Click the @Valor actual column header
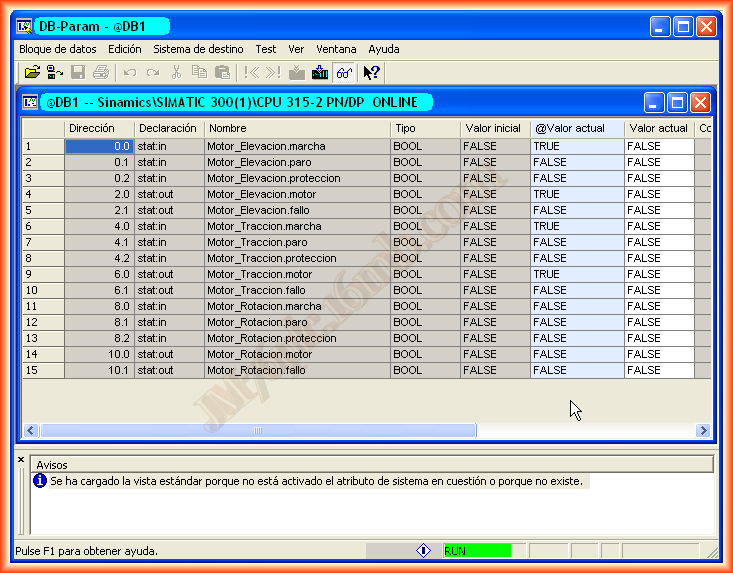 [x=577, y=128]
